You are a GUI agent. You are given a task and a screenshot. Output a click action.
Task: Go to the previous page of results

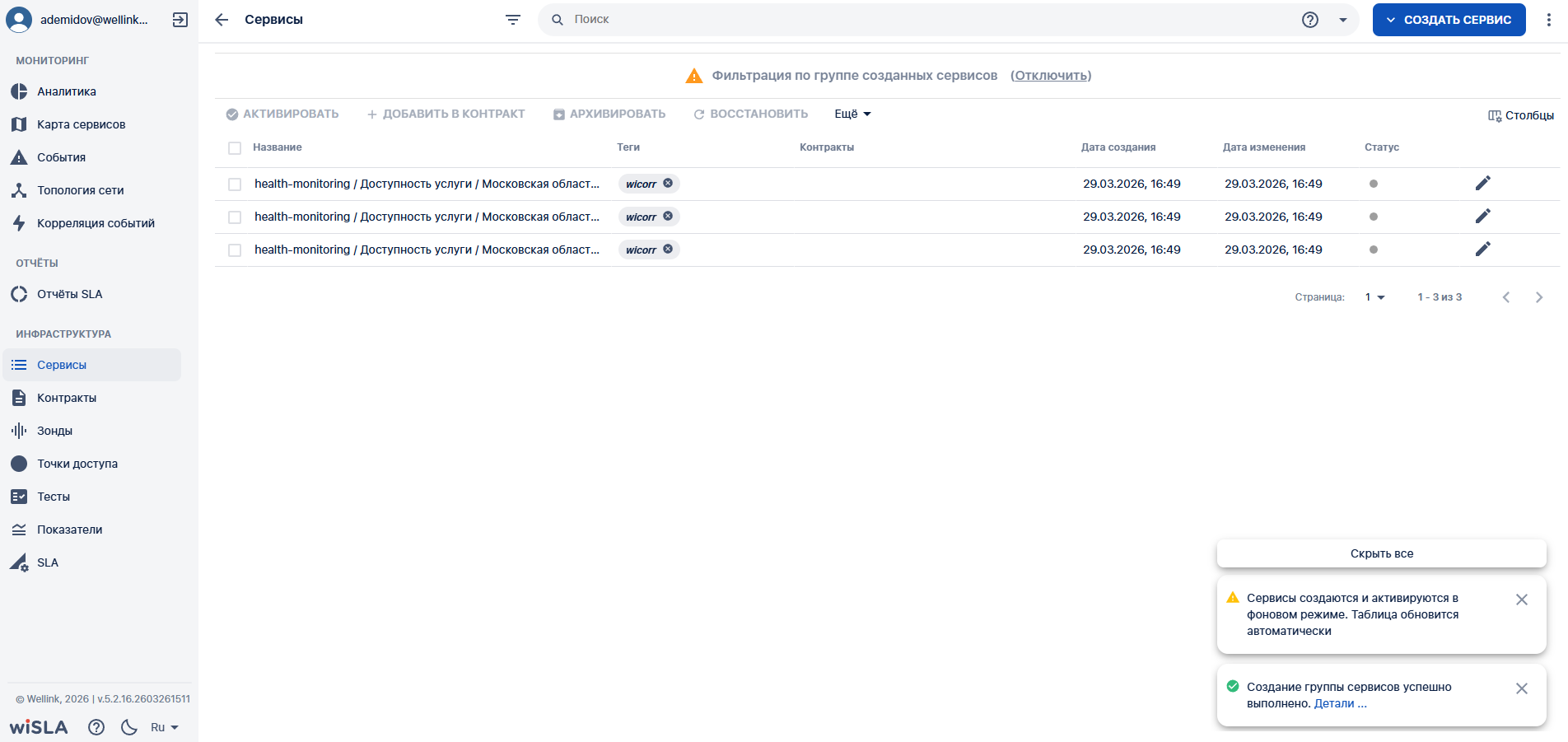pyautogui.click(x=1506, y=297)
